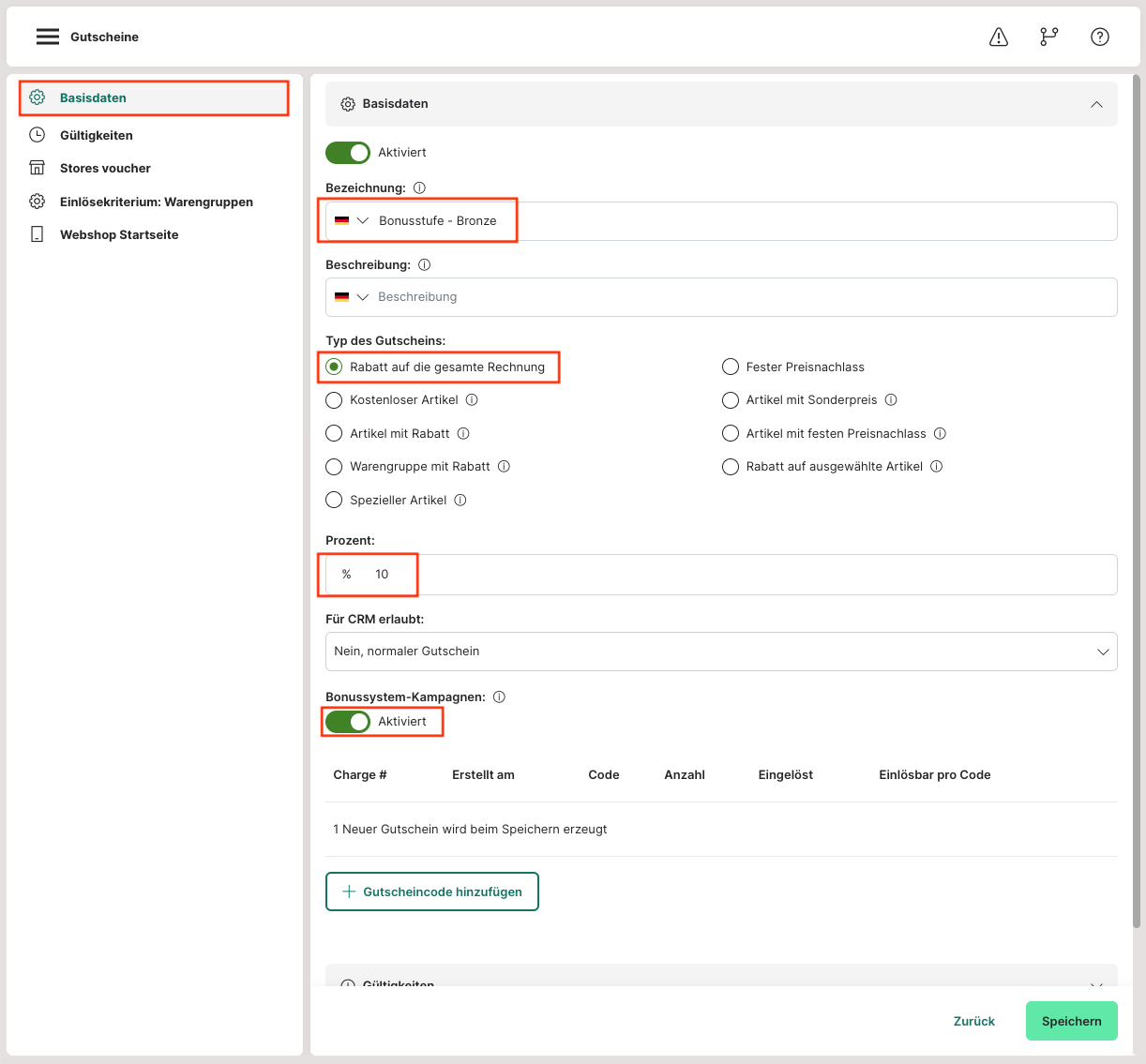Click info icon beside Bonussystem-Kampagnen
This screenshot has width=1146, height=1064.
[499, 697]
